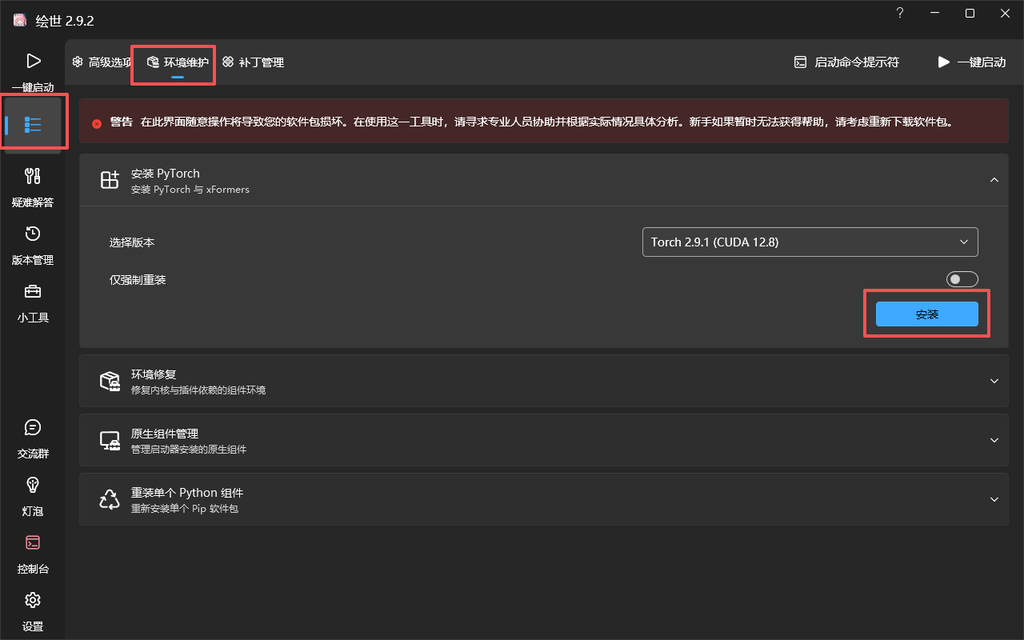Expand the 重装单个 Python 组件 section
The height and width of the screenshot is (640, 1024).
544,500
